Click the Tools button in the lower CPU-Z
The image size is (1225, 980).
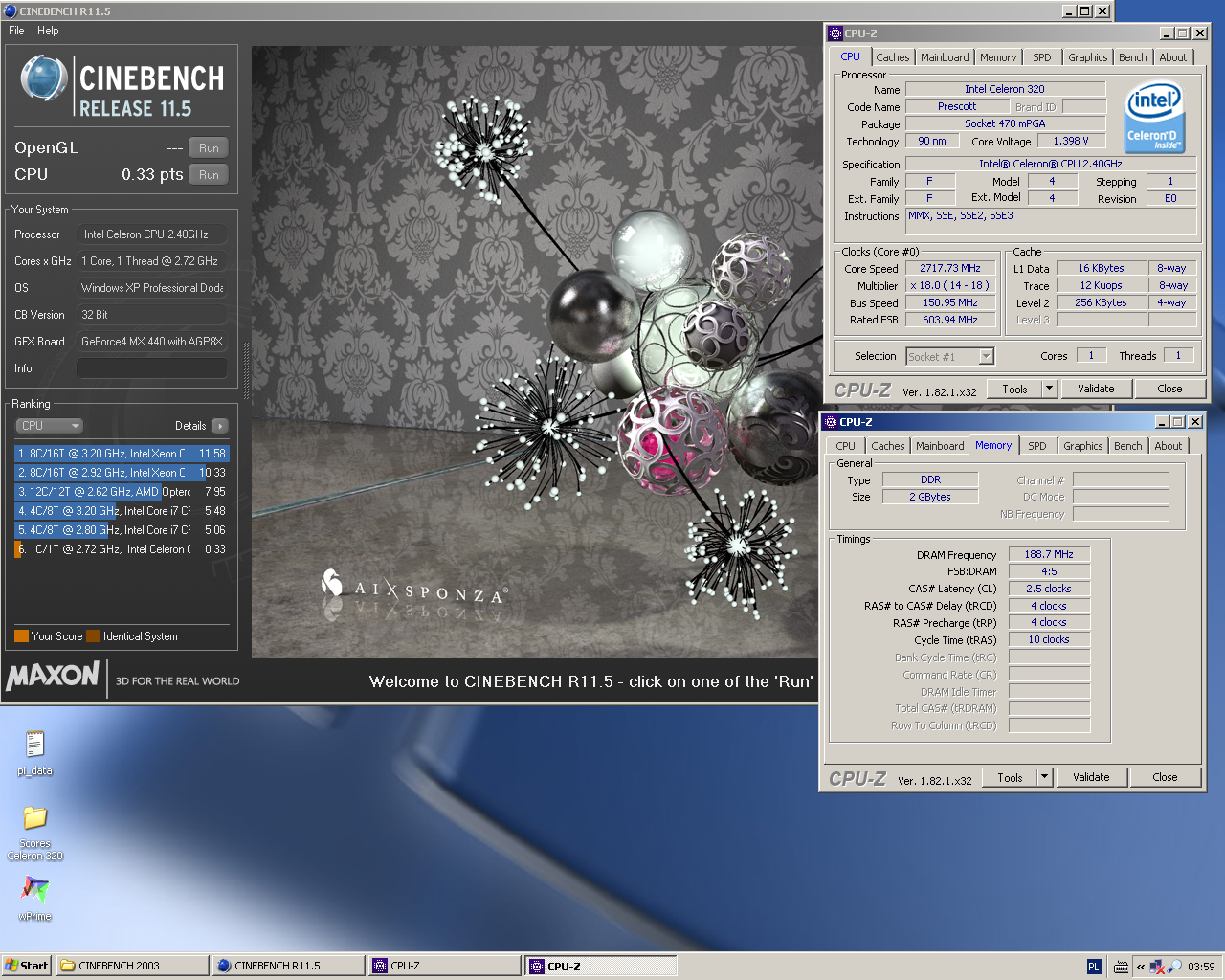[x=1010, y=777]
